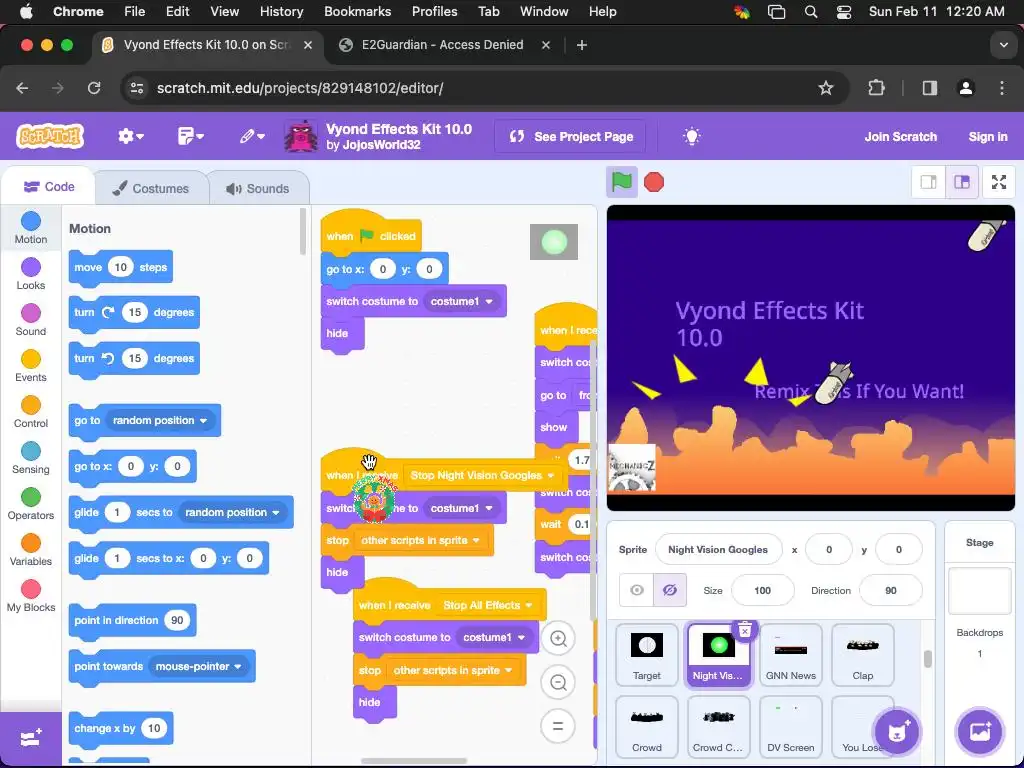Reset workspace zoom to default
The image size is (1024, 768).
click(x=558, y=726)
